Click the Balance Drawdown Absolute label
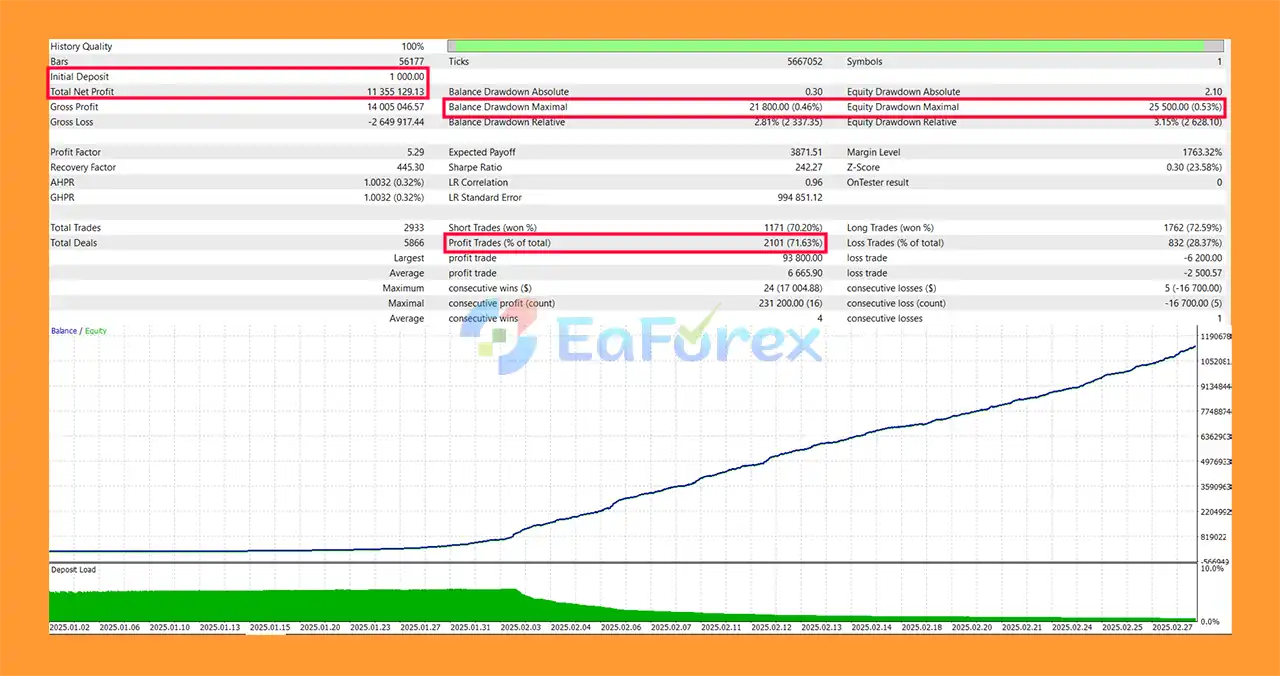The image size is (1280, 676). click(x=508, y=92)
